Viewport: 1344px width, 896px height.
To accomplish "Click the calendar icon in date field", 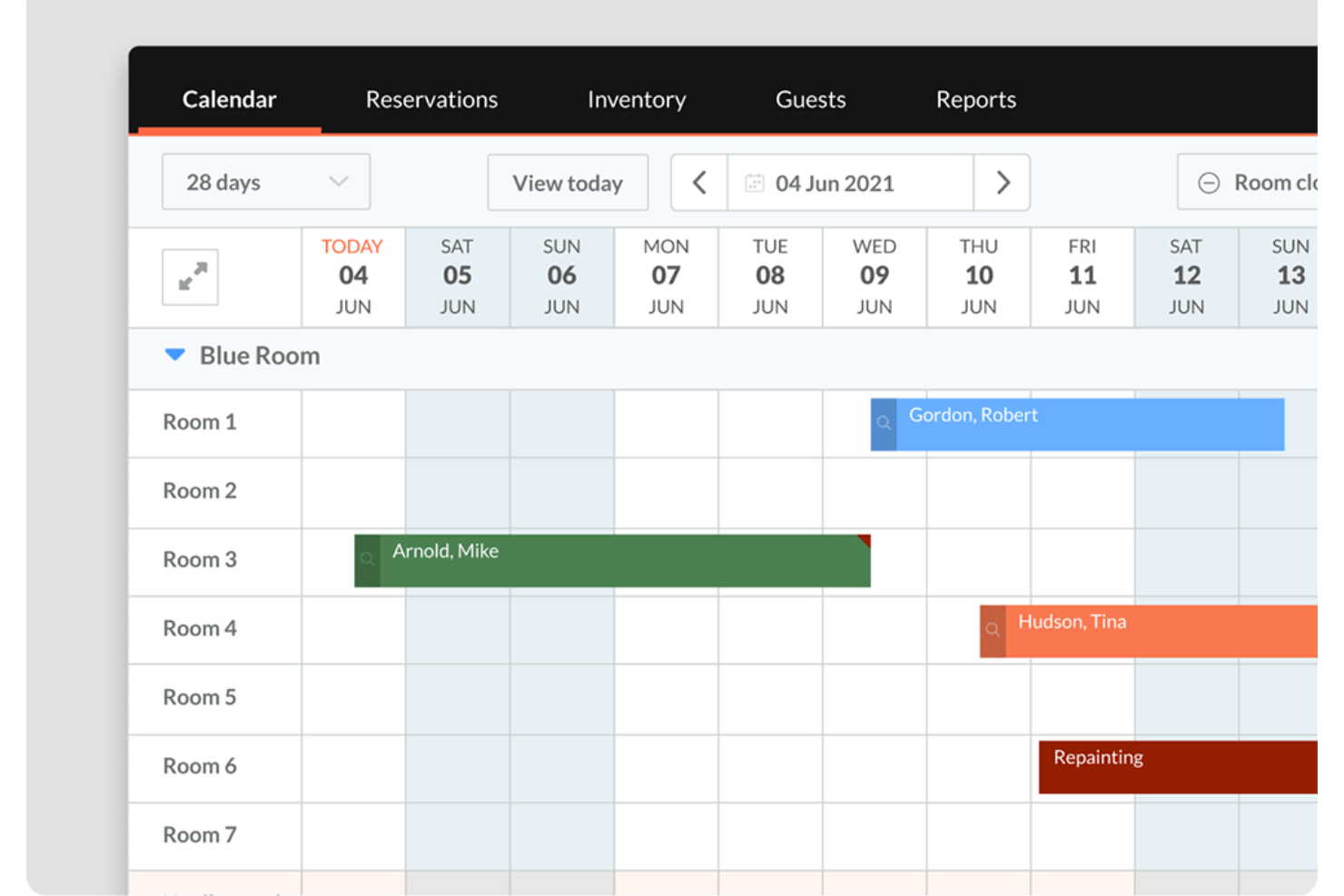I will (755, 183).
